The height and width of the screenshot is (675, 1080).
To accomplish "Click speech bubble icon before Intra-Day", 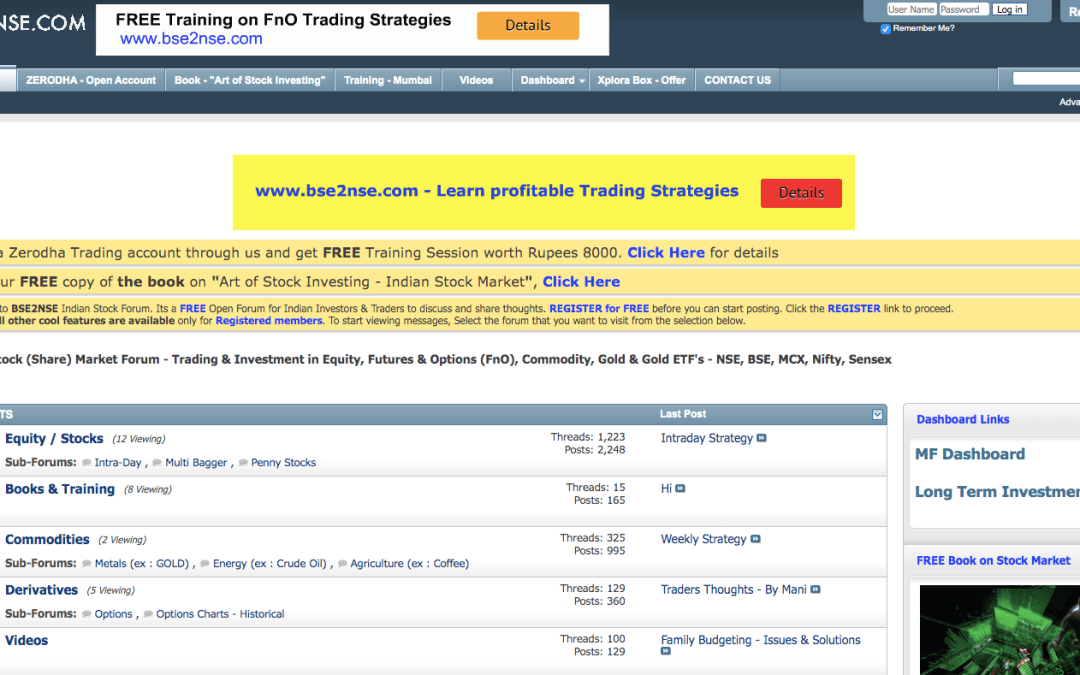I will pyautogui.click(x=87, y=463).
